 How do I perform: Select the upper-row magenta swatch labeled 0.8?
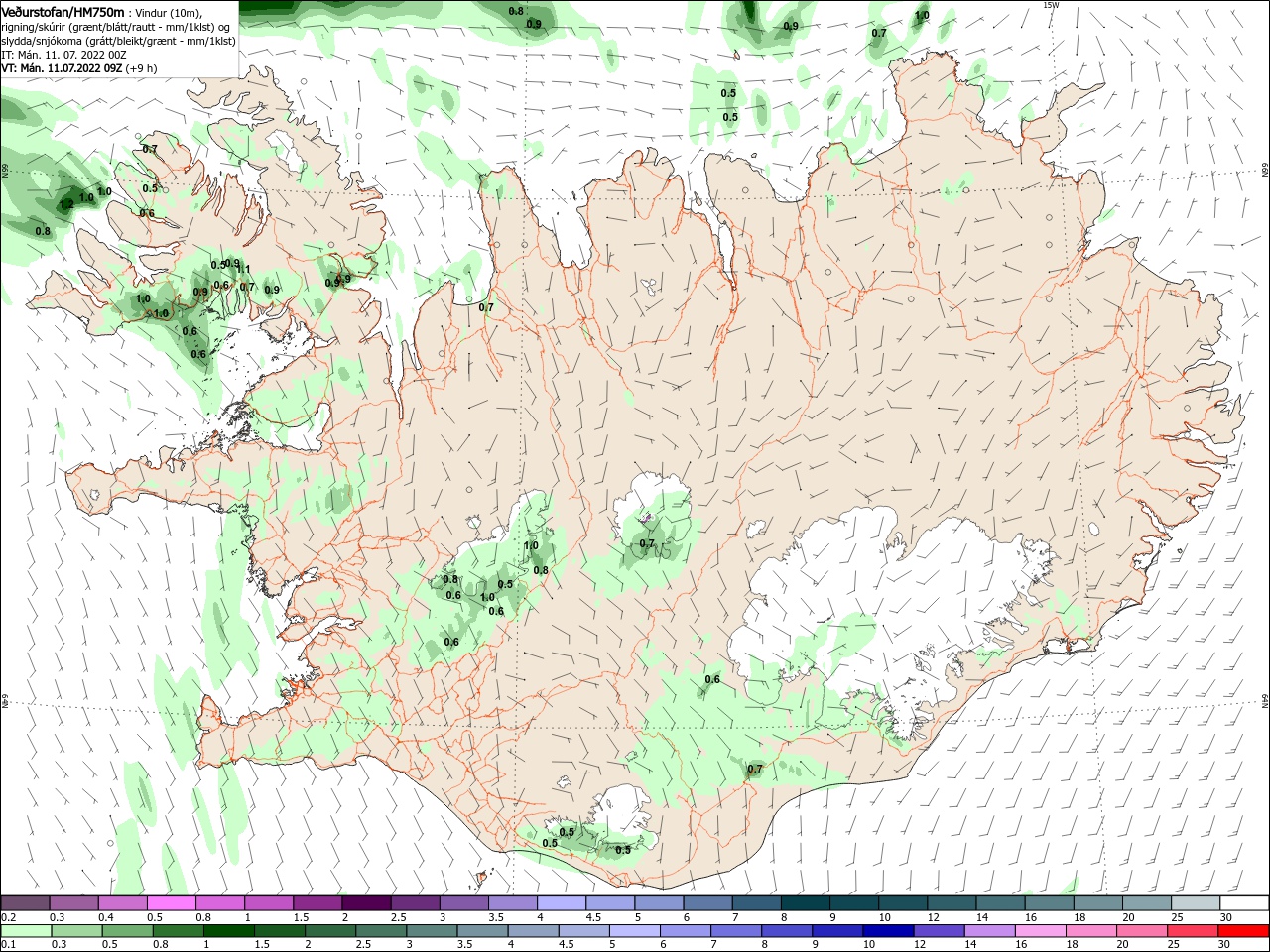coord(219,903)
